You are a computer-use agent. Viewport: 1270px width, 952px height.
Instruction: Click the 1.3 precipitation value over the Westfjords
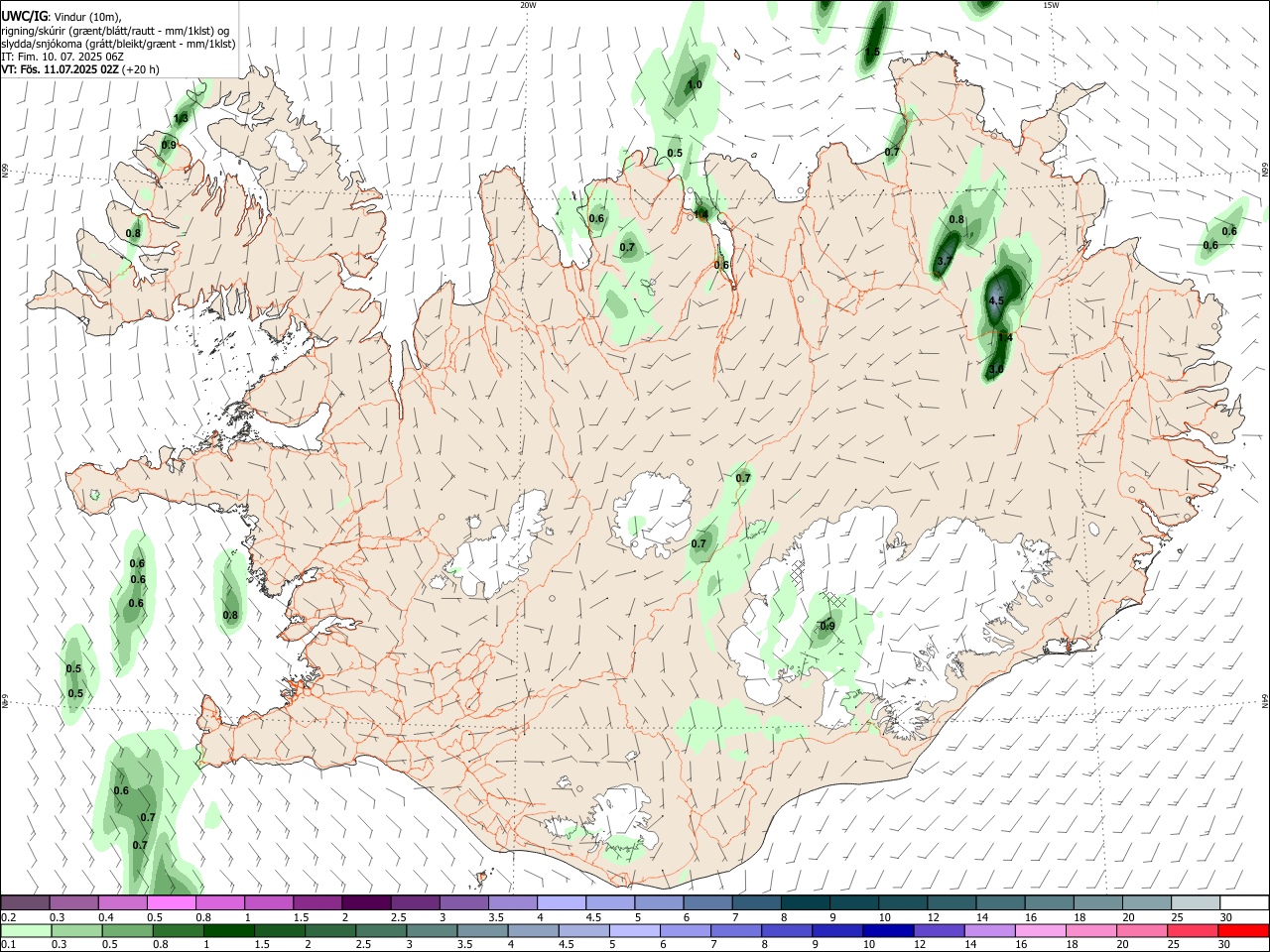pyautogui.click(x=181, y=119)
